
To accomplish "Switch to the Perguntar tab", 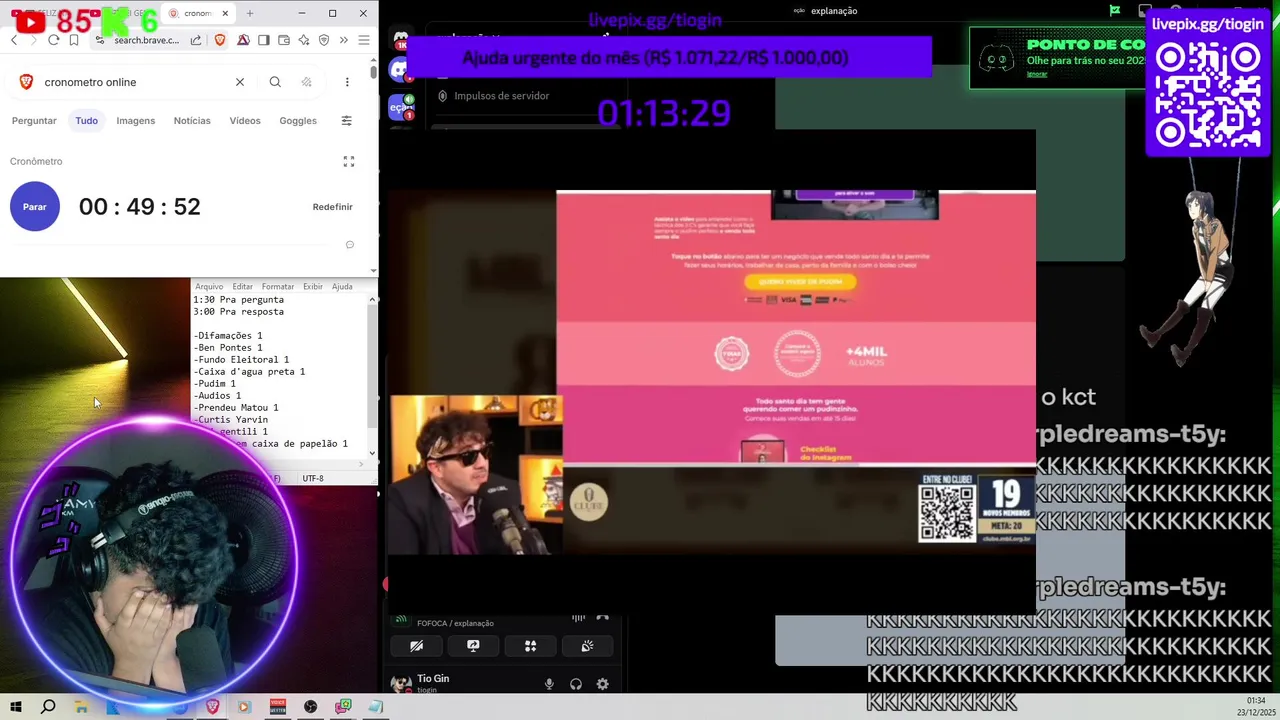I will [x=34, y=121].
